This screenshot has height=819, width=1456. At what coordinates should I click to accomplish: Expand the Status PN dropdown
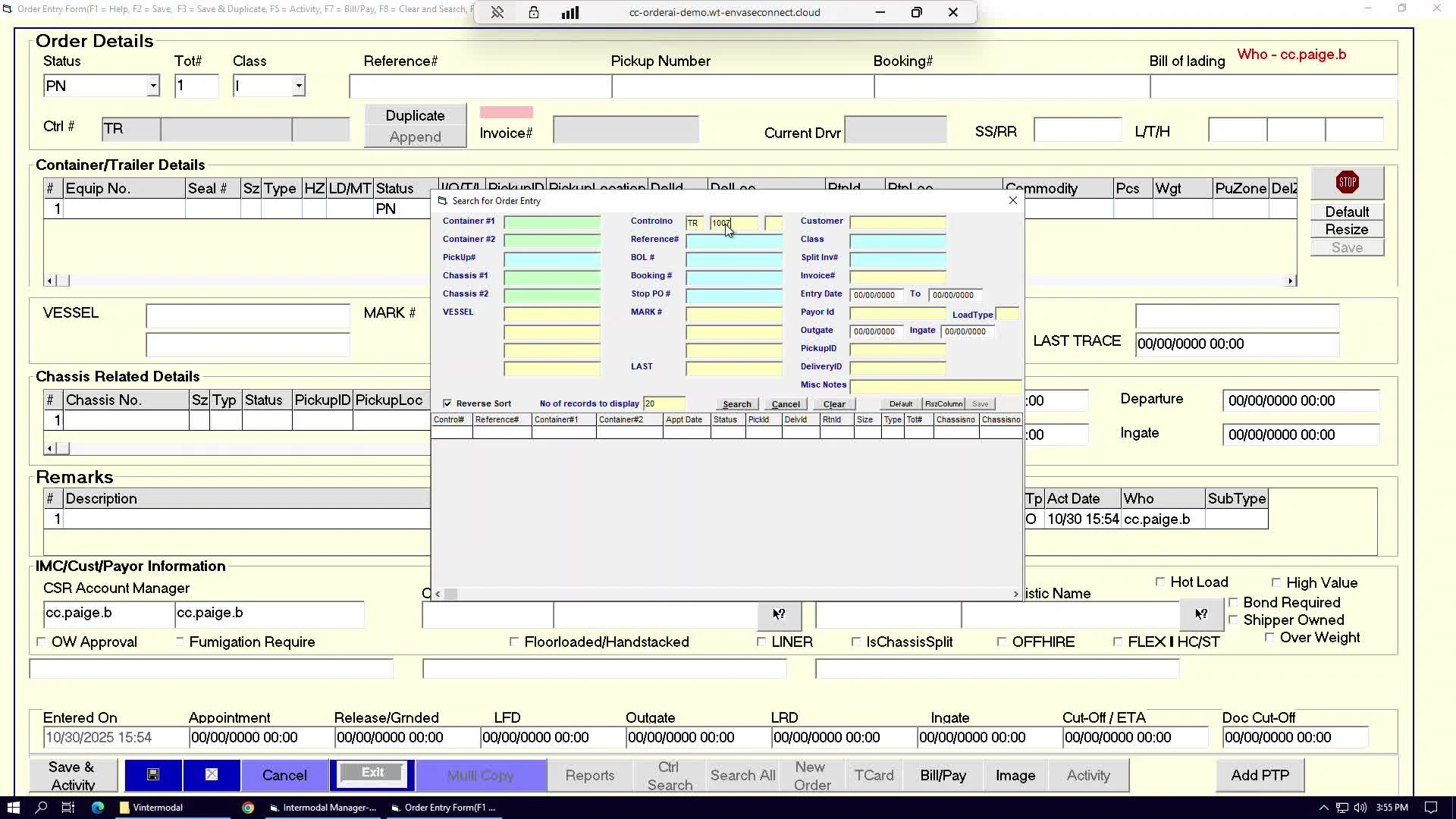(153, 86)
